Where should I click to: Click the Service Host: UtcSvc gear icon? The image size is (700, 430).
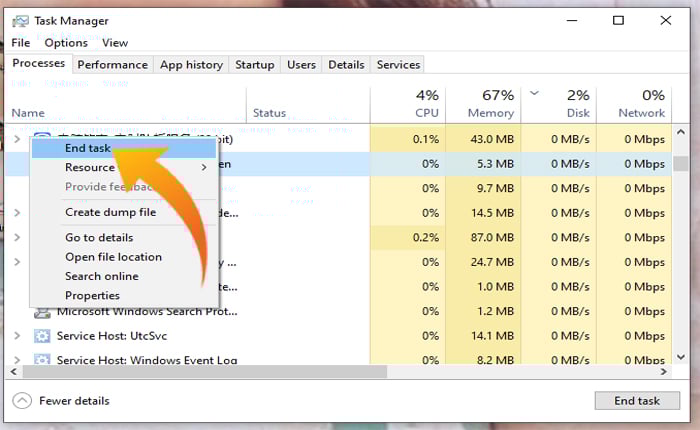coord(43,336)
